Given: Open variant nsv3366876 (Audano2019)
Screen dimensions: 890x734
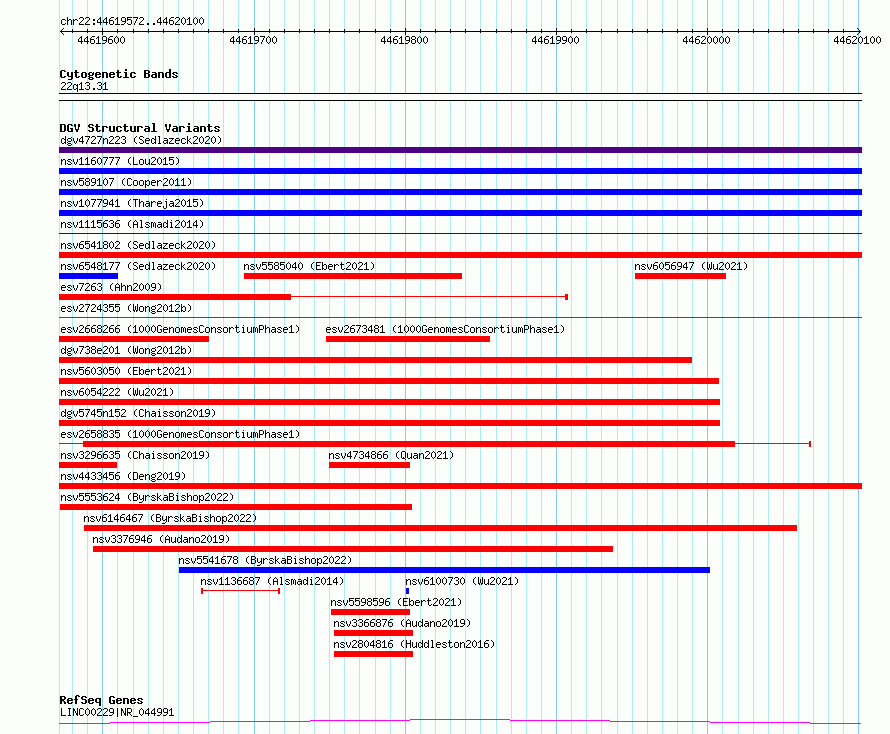Looking at the screenshot, I should tap(402, 623).
